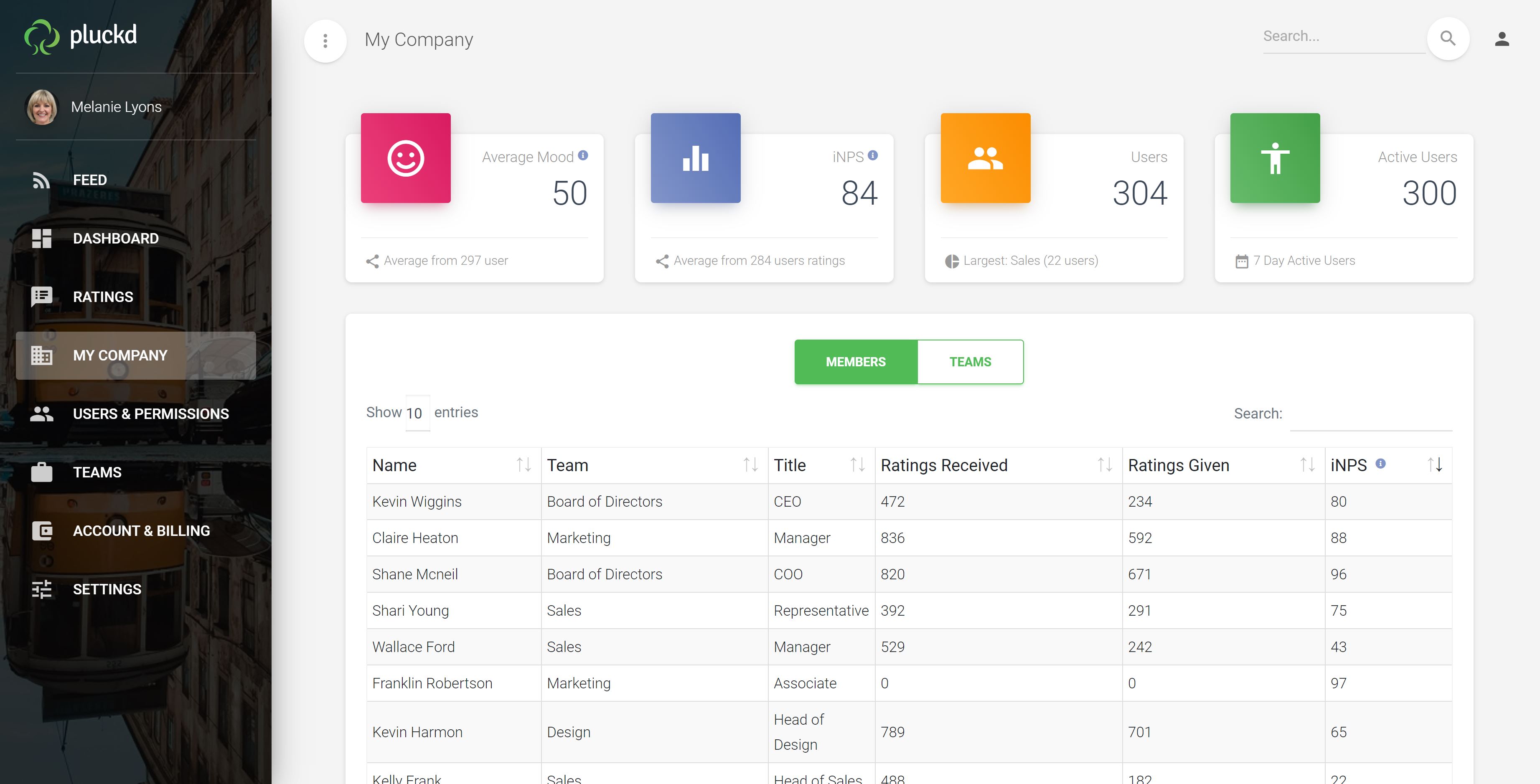Click the blue bar chart iNPS tile
Viewport: 1540px width, 784px height.
tap(696, 158)
